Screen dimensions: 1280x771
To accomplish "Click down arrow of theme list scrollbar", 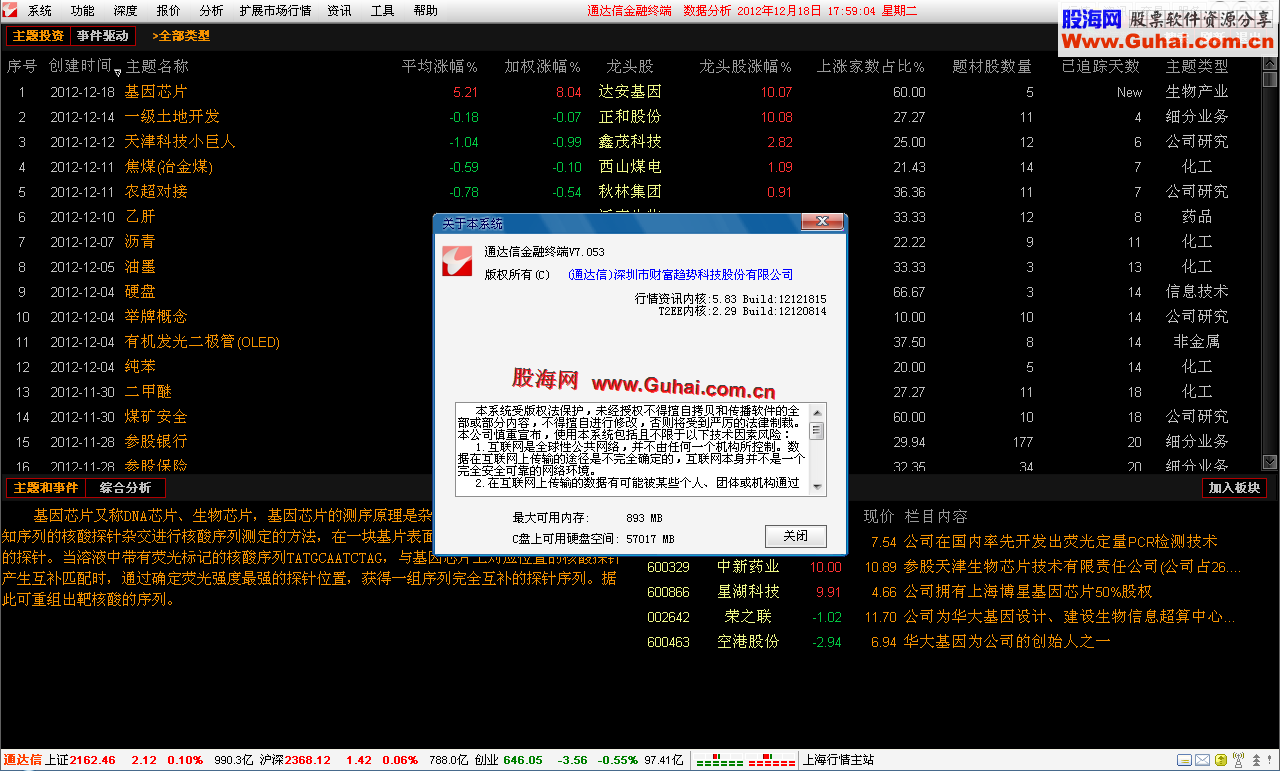I will [1270, 462].
